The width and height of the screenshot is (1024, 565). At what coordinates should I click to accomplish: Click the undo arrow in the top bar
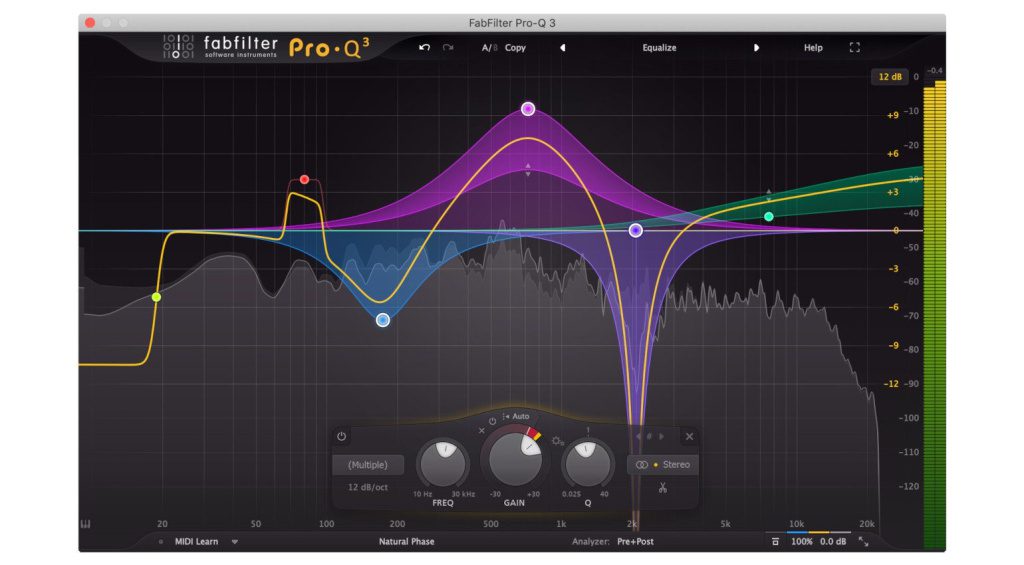coord(425,47)
